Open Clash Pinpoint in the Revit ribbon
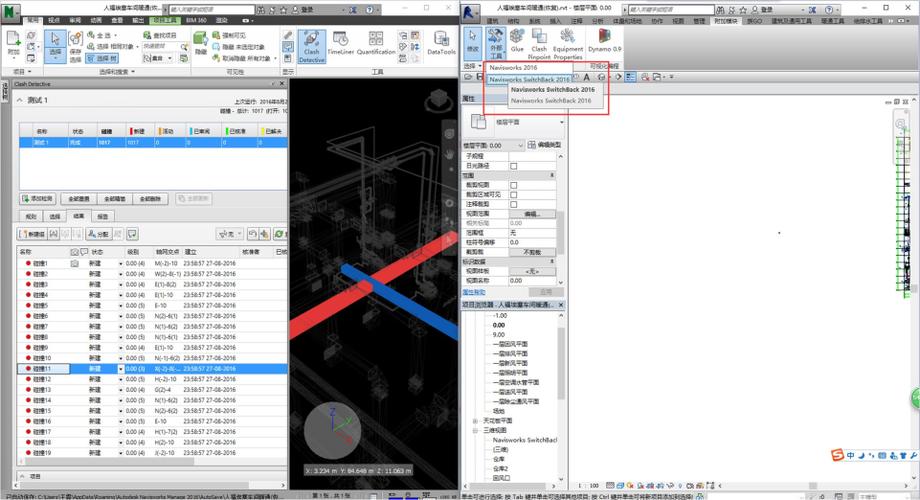This screenshot has height=500, width=920. pyautogui.click(x=539, y=44)
